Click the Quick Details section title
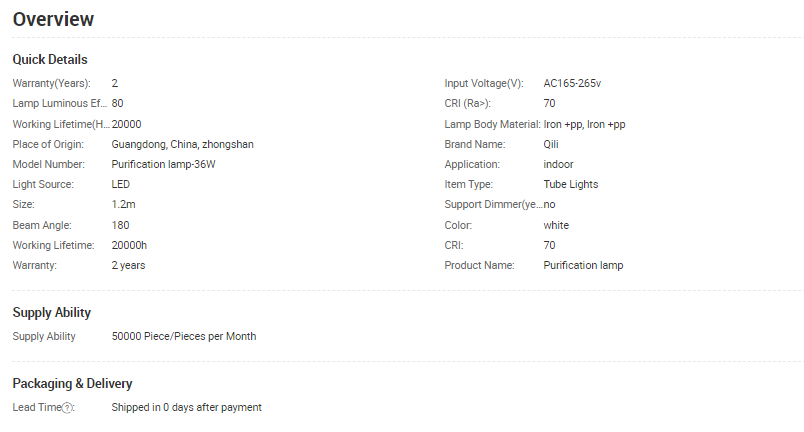The image size is (804, 432). (50, 59)
